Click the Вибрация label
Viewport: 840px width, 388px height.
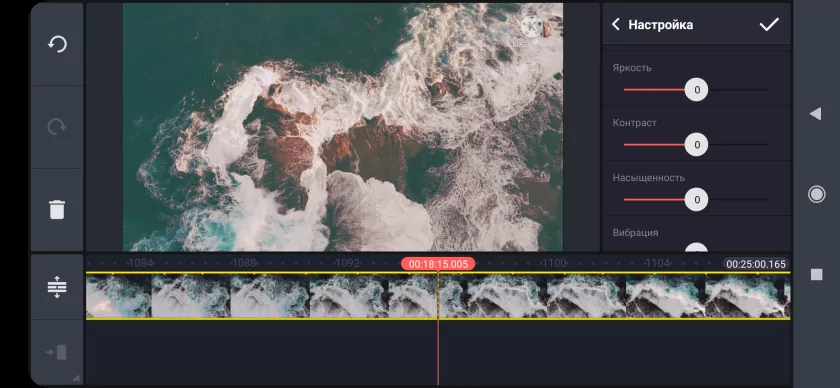tap(635, 233)
